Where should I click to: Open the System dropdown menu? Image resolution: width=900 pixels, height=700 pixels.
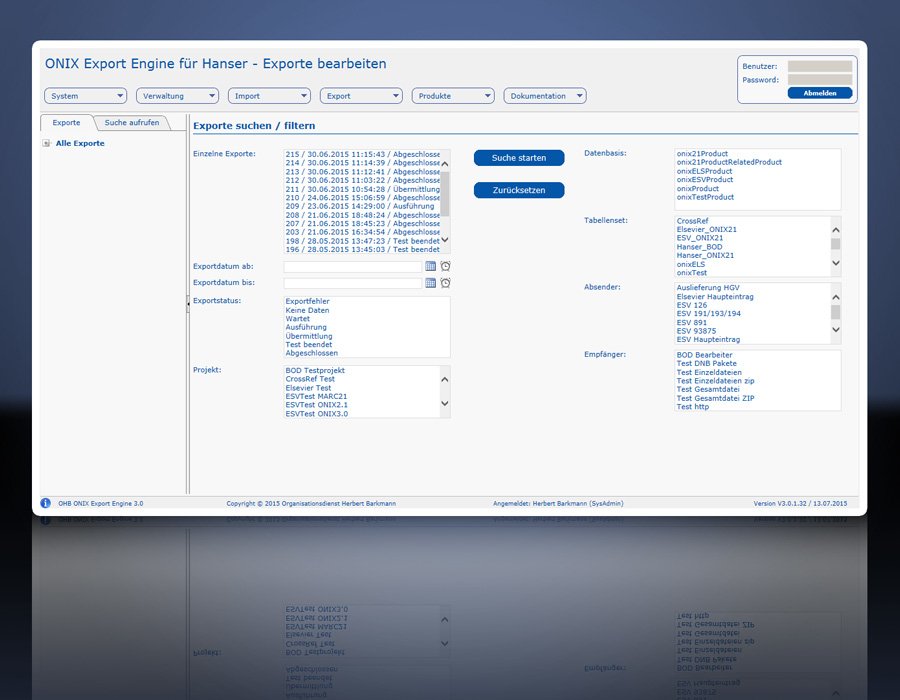coord(86,96)
